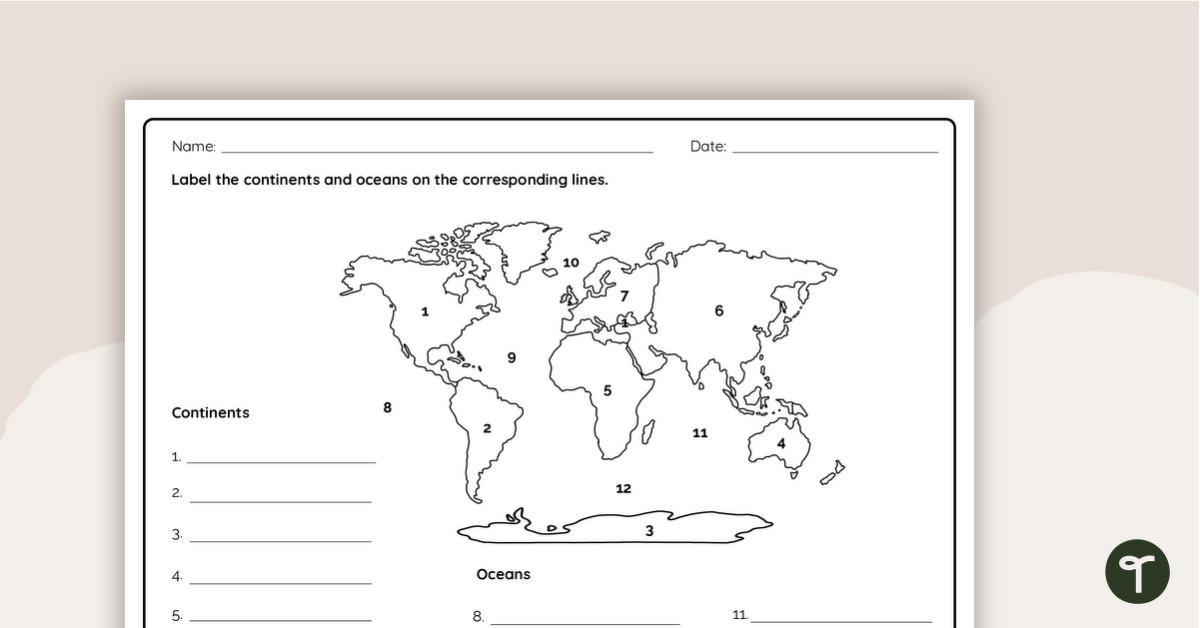Click the Teach Starter logo badge
Image resolution: width=1200 pixels, height=628 pixels.
1137,572
